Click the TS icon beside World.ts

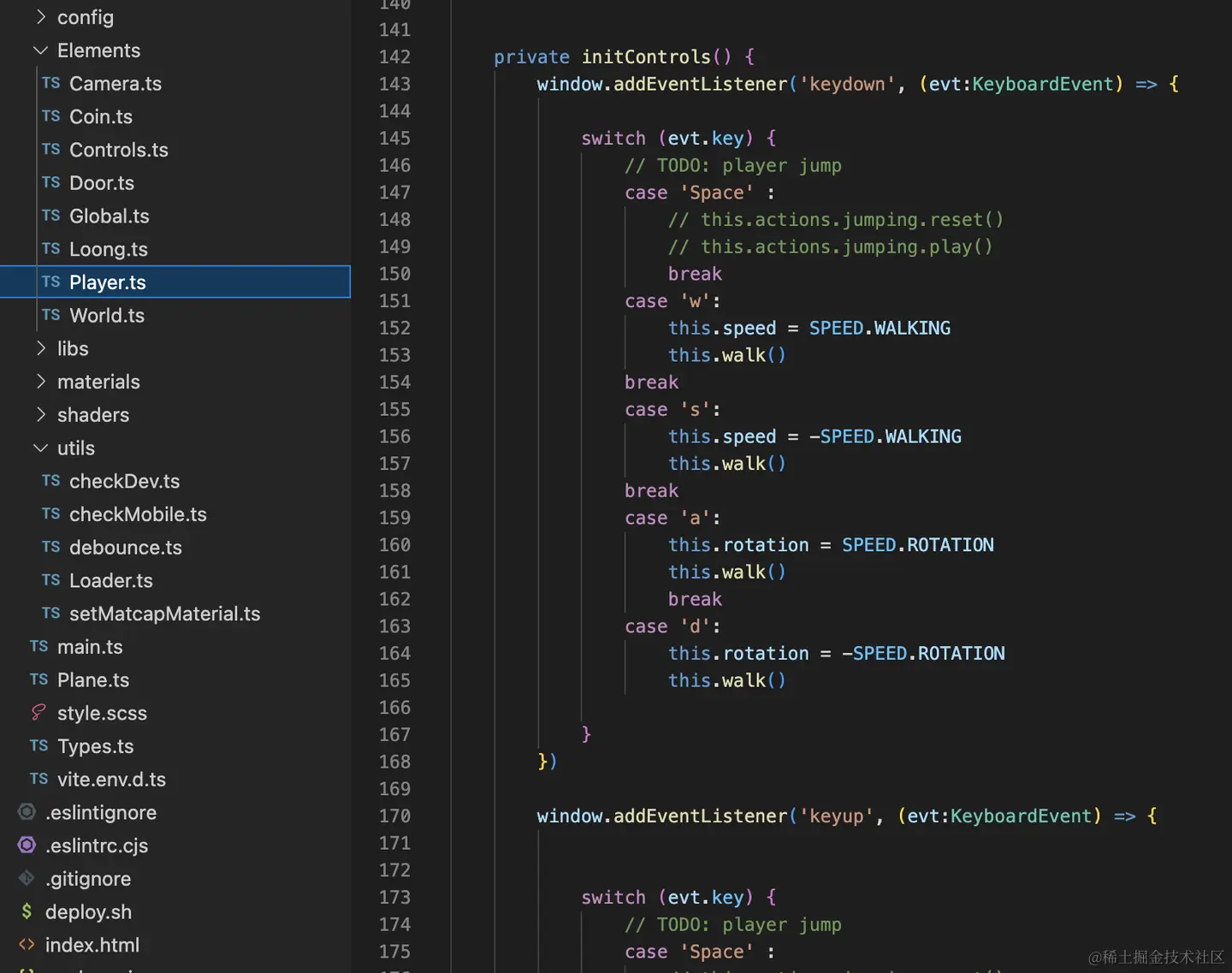pyautogui.click(x=51, y=315)
